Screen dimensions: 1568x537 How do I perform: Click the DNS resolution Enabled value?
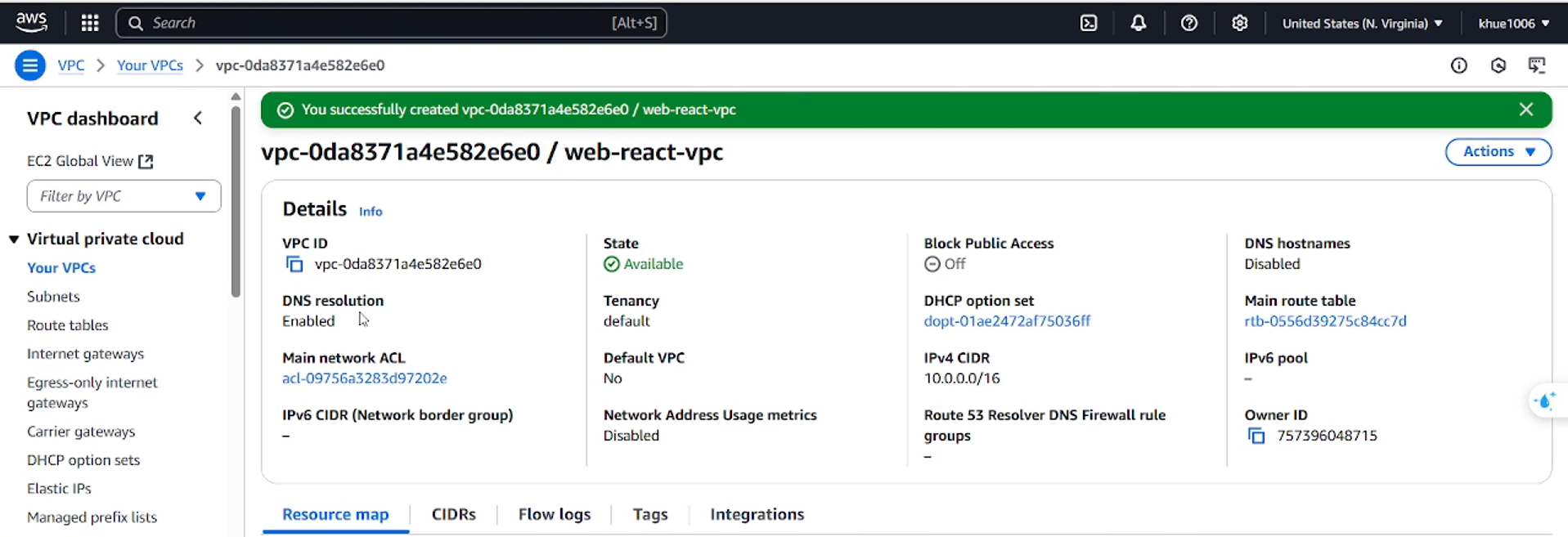tap(308, 321)
